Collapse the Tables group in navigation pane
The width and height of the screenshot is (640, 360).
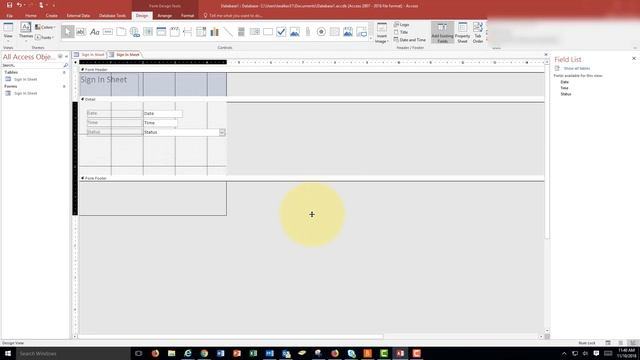(x=64, y=72)
